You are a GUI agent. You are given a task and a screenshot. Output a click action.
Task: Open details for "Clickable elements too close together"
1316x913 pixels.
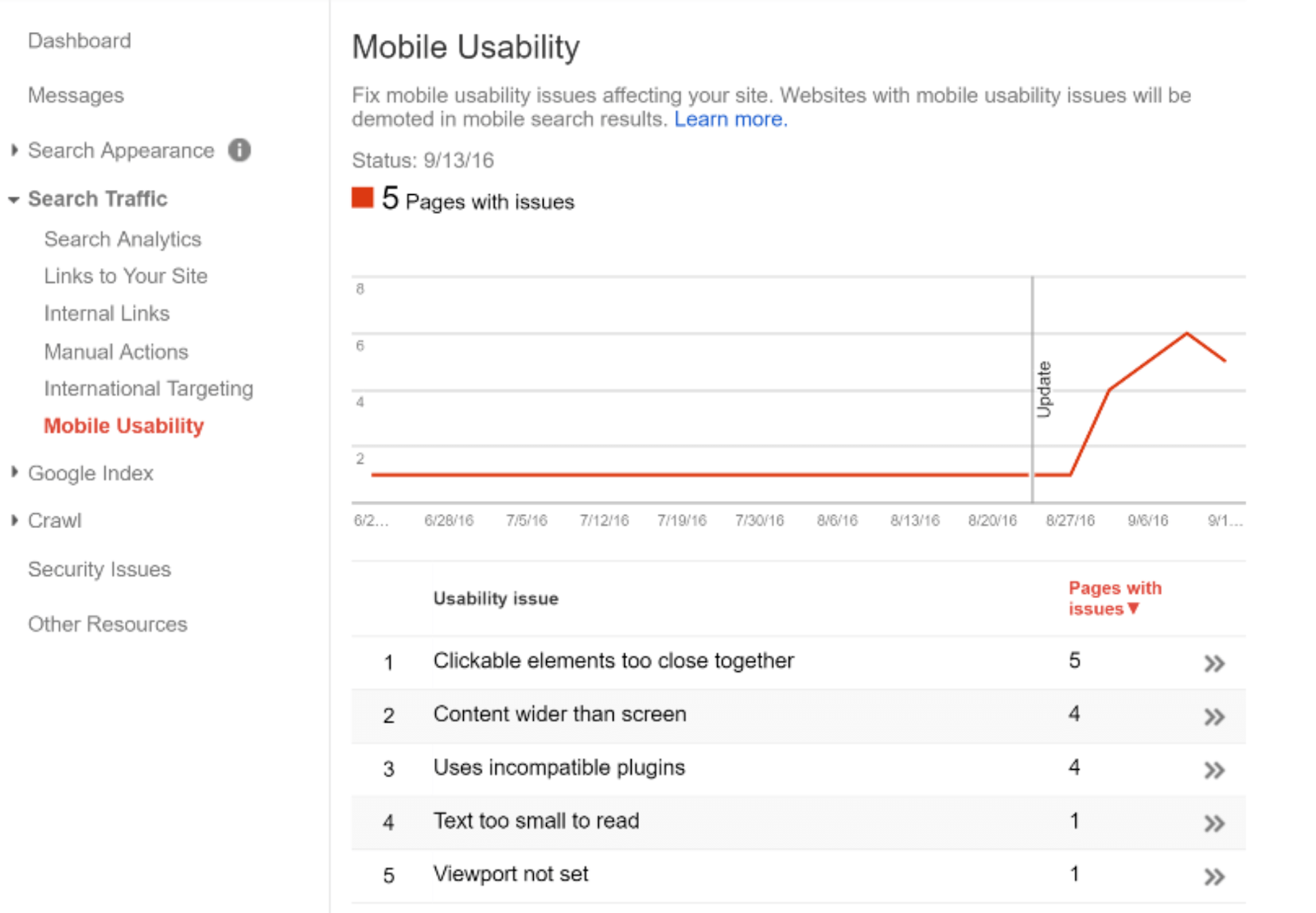point(1214,663)
